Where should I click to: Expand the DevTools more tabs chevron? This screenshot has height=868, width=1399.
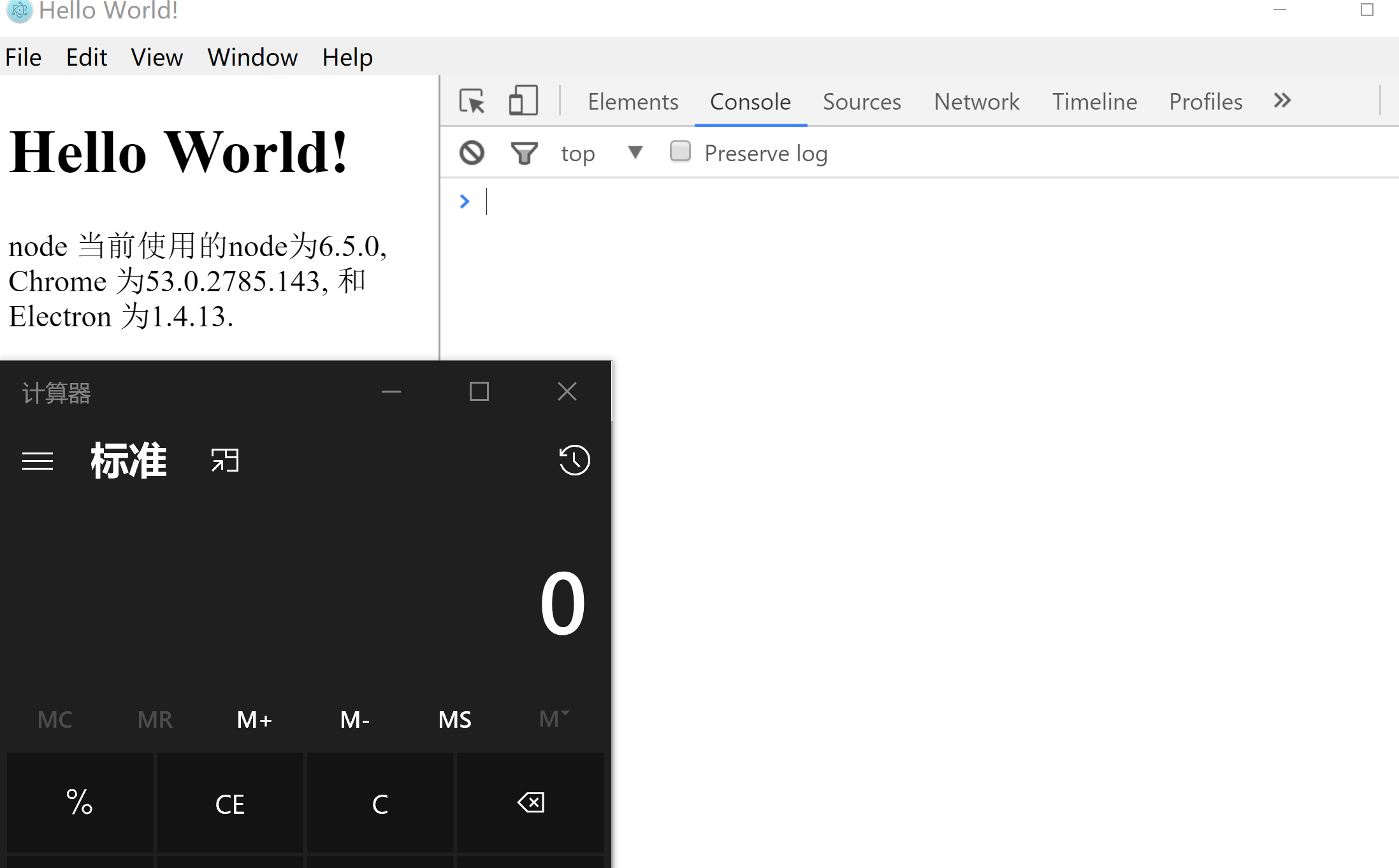(1282, 101)
